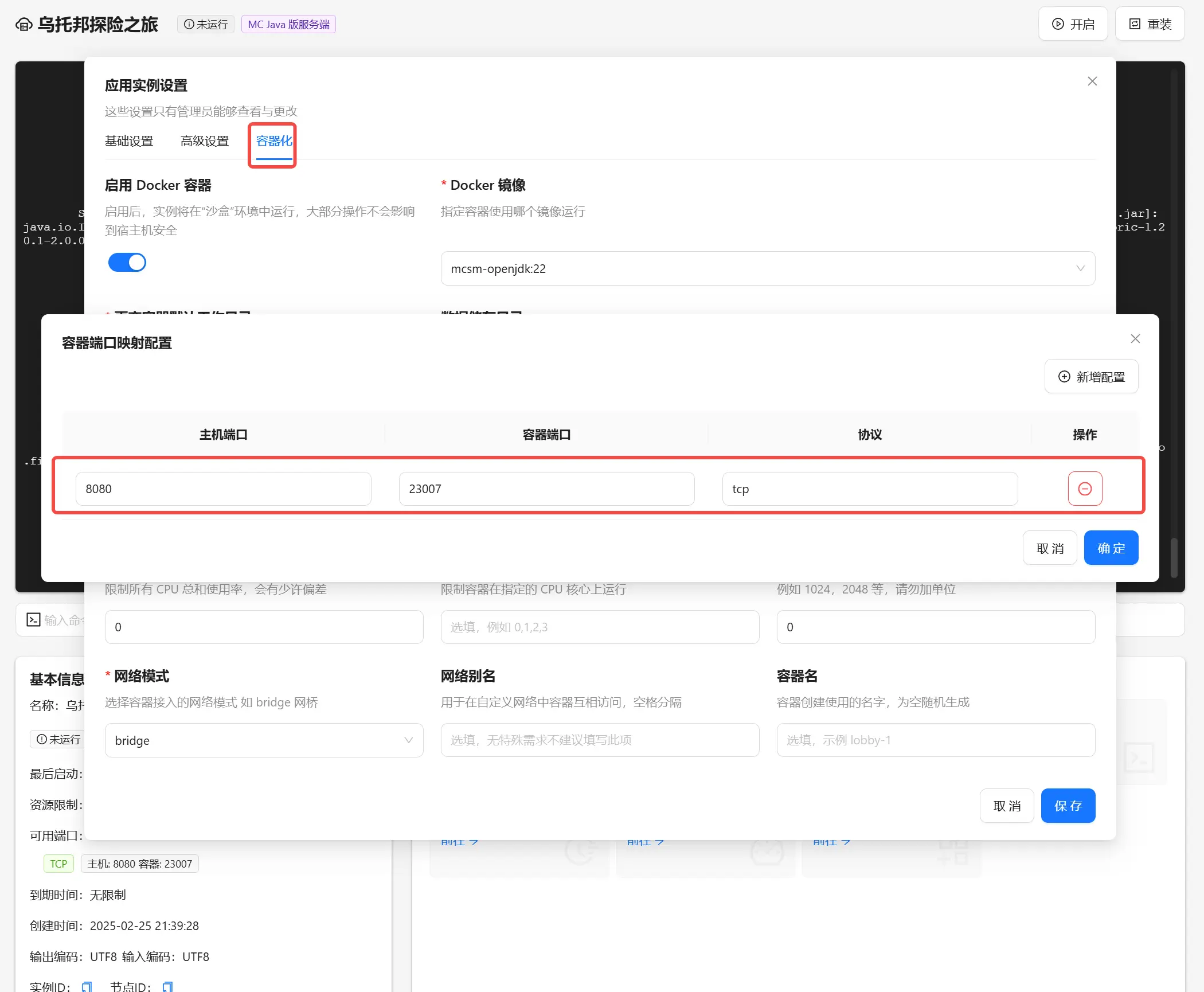Expand the 网络模式 bridge dropdown
The image size is (1204, 992).
[x=264, y=740]
